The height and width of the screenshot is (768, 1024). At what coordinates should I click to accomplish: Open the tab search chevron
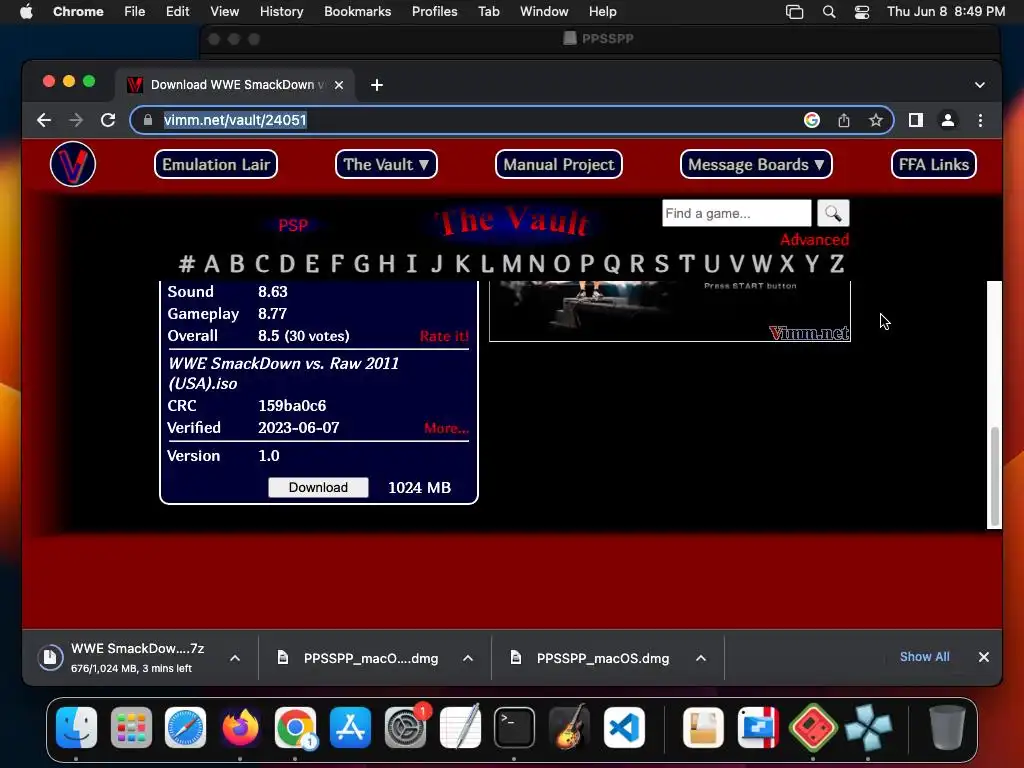980,85
